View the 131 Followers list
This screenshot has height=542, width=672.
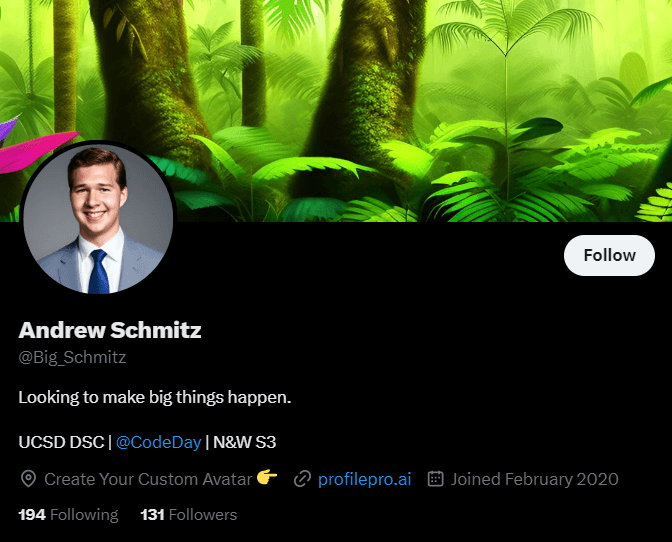coord(189,515)
